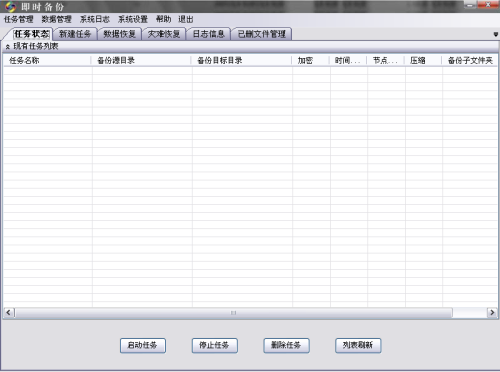Switch to the 灾难恢复 tab
Viewport: 500px width, 372px height.
[164, 34]
